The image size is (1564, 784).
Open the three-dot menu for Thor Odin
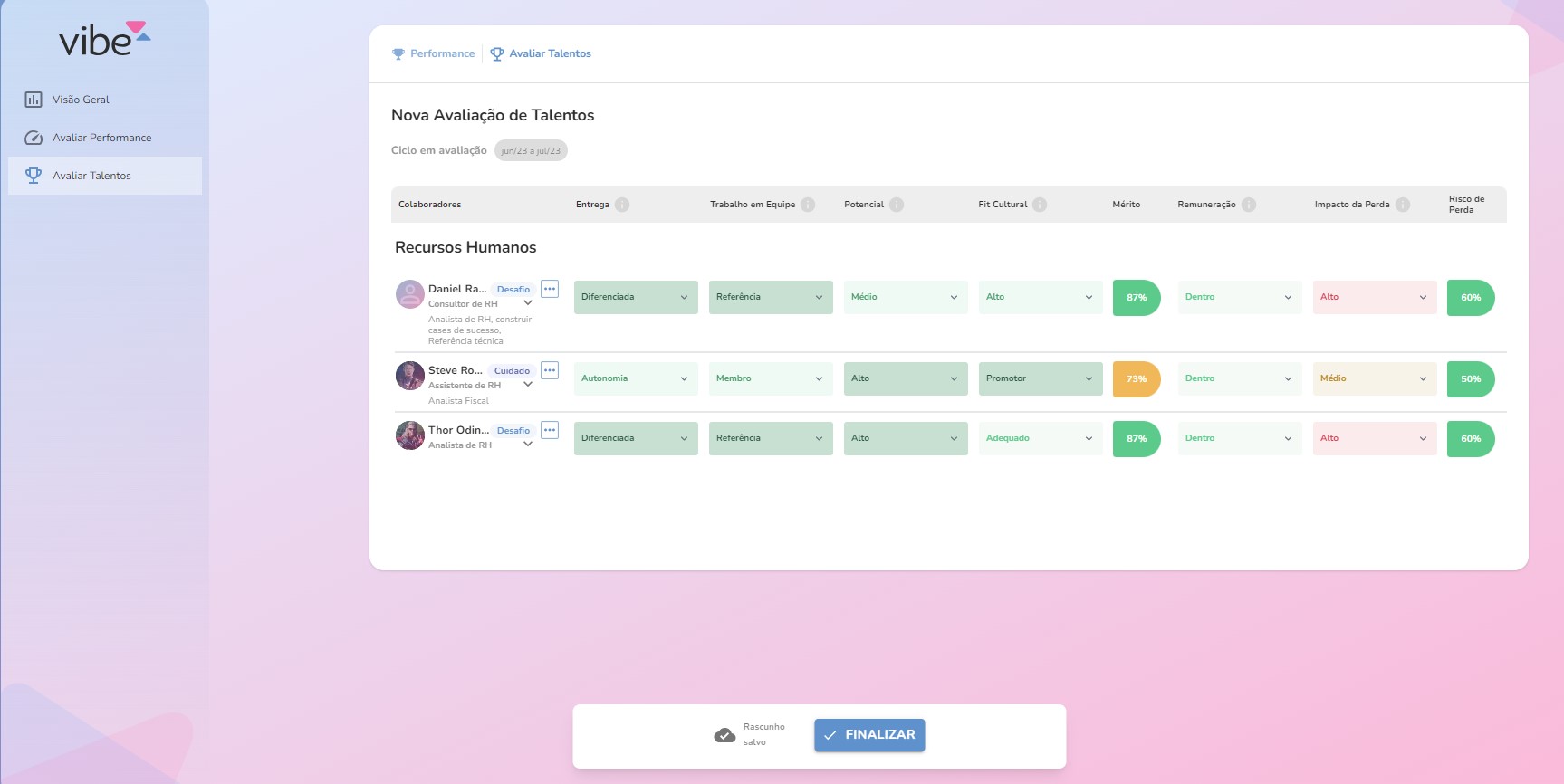[x=550, y=430]
